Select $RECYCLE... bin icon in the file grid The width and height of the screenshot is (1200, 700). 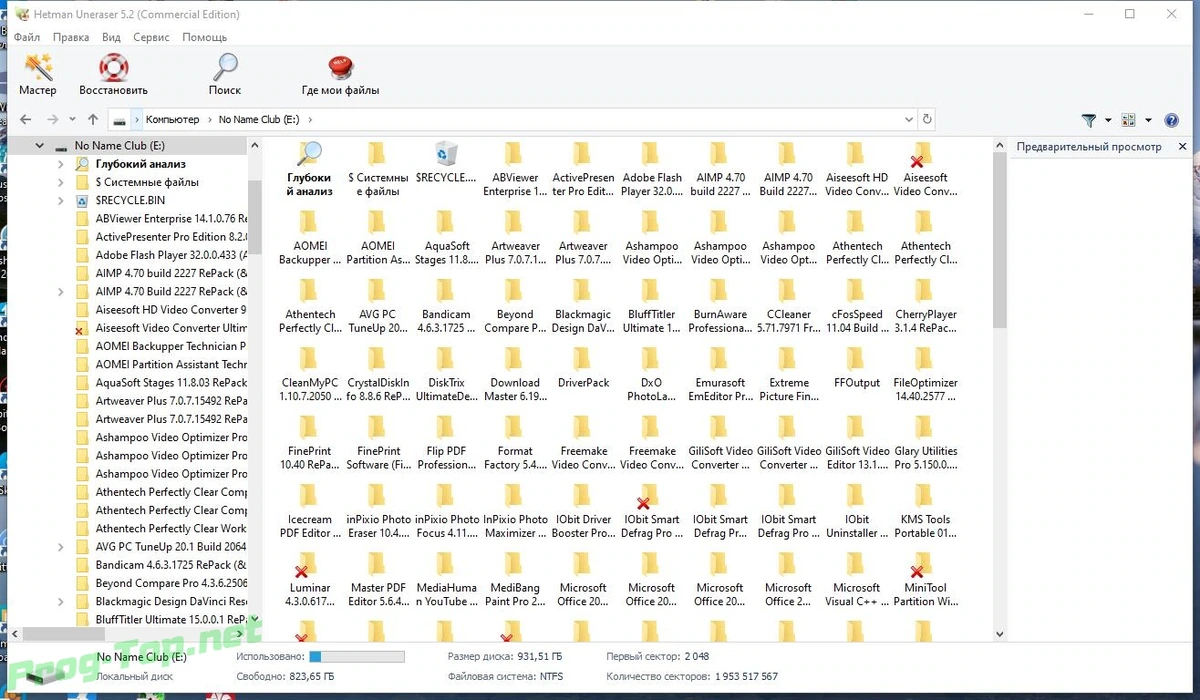446,163
